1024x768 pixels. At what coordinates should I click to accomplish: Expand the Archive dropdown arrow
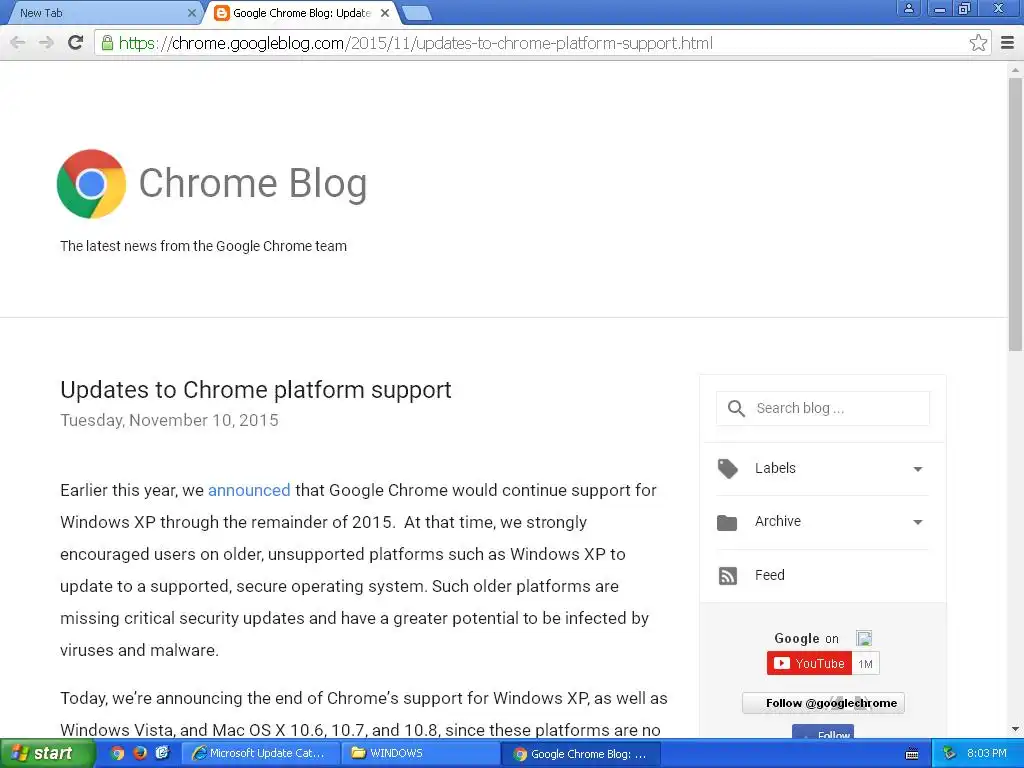[x=918, y=522]
